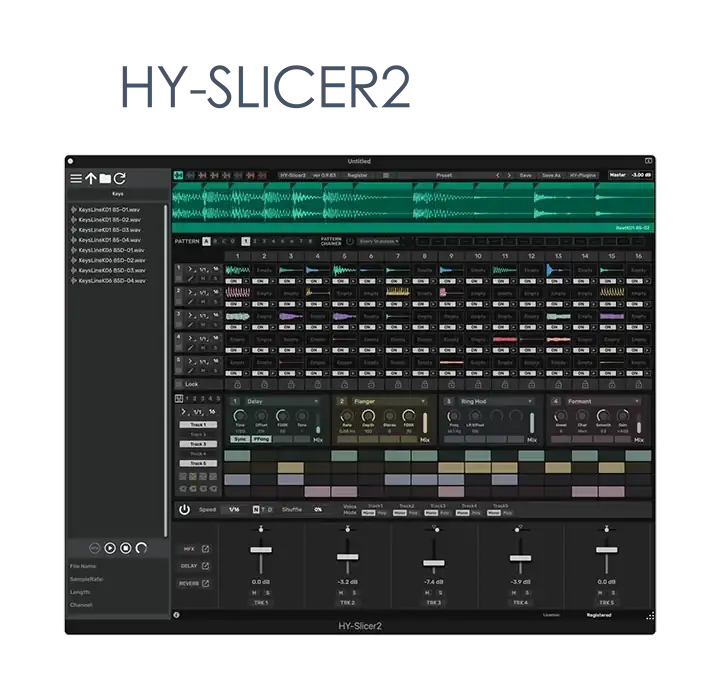Open the Preset name selector

444,175
